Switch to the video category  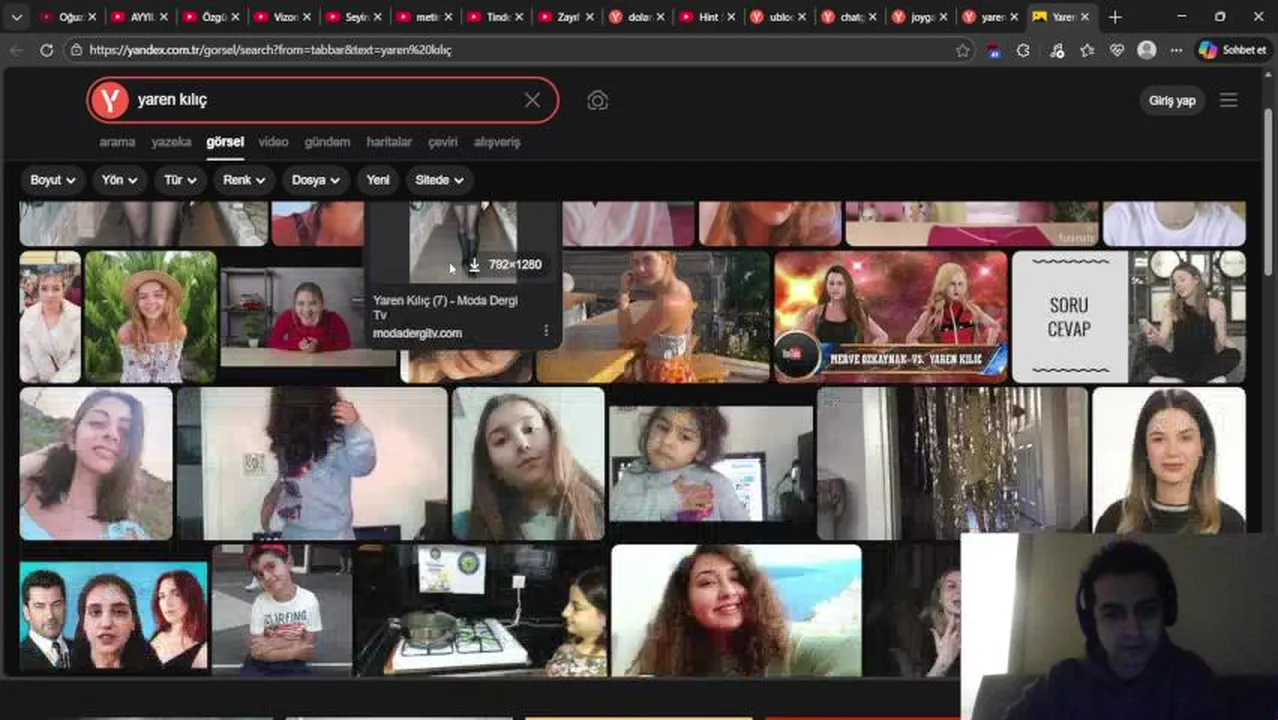[273, 142]
